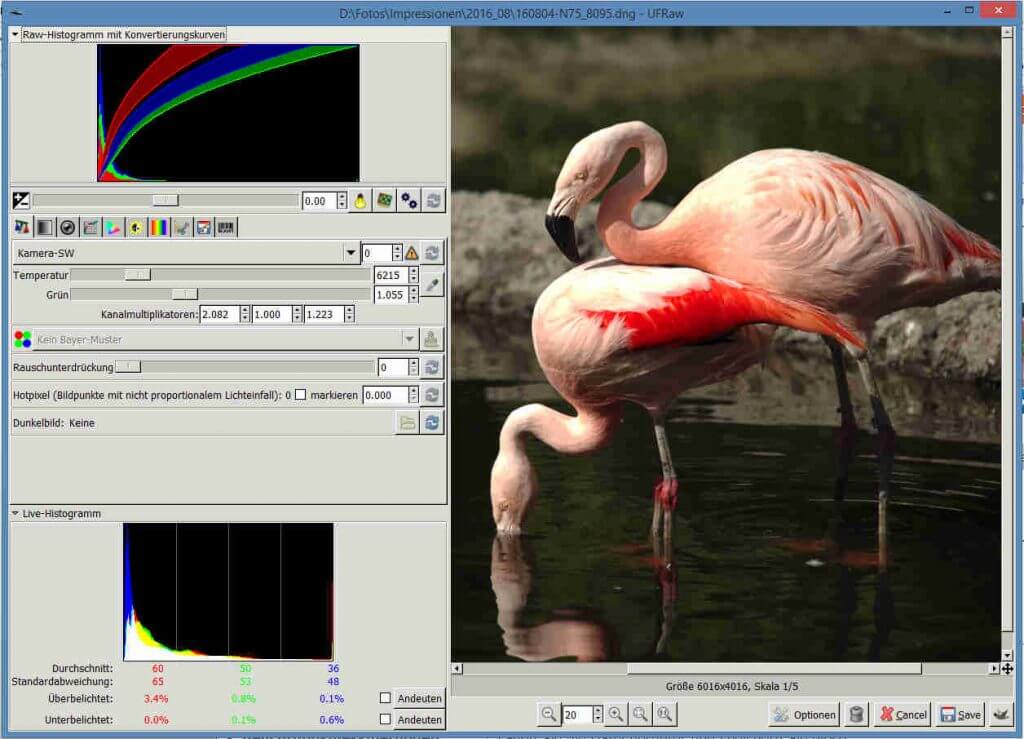Image resolution: width=1024 pixels, height=739 pixels.
Task: Check Andeuten for Überbelichtet
Action: (385, 698)
